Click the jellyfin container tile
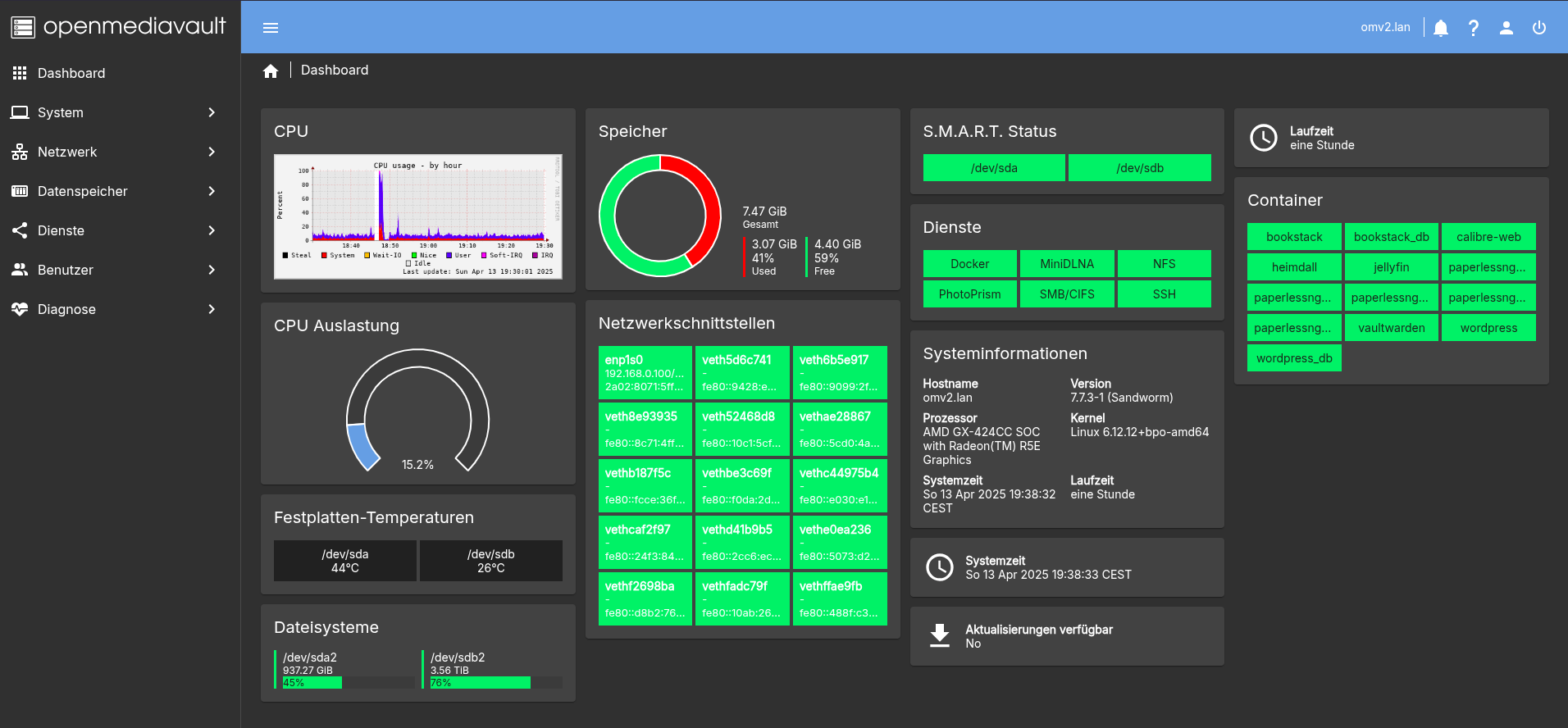1568x728 pixels. tap(1391, 267)
